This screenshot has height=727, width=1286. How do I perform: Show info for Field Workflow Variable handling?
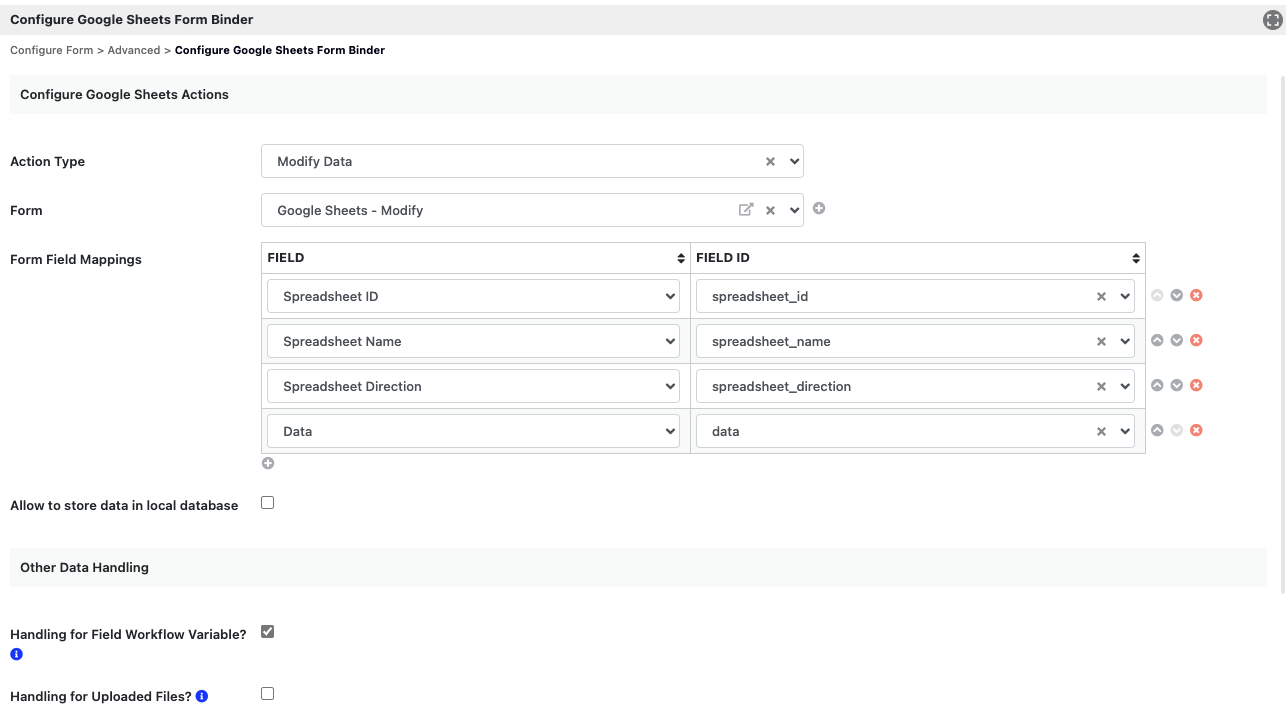point(16,654)
